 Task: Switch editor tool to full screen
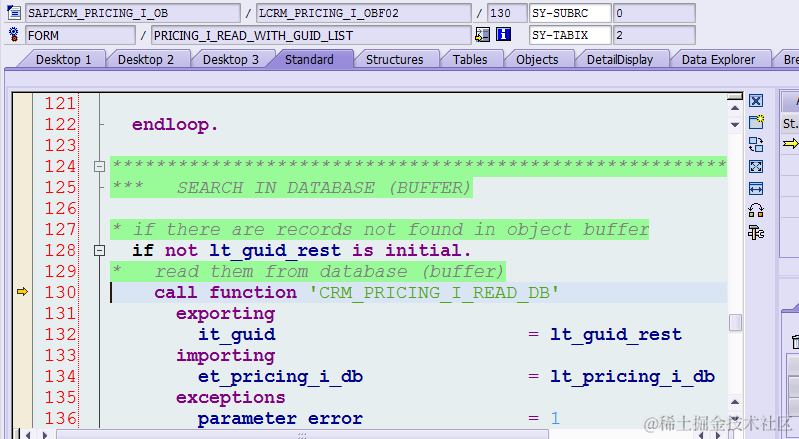pos(756,167)
